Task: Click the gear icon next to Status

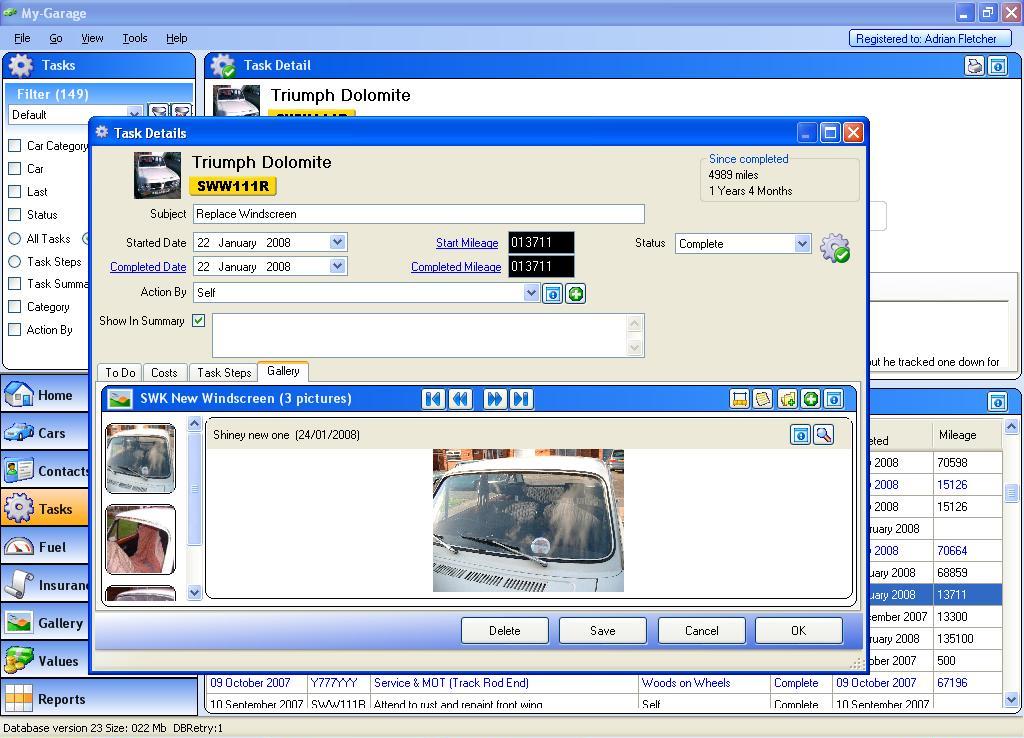Action: pos(834,248)
